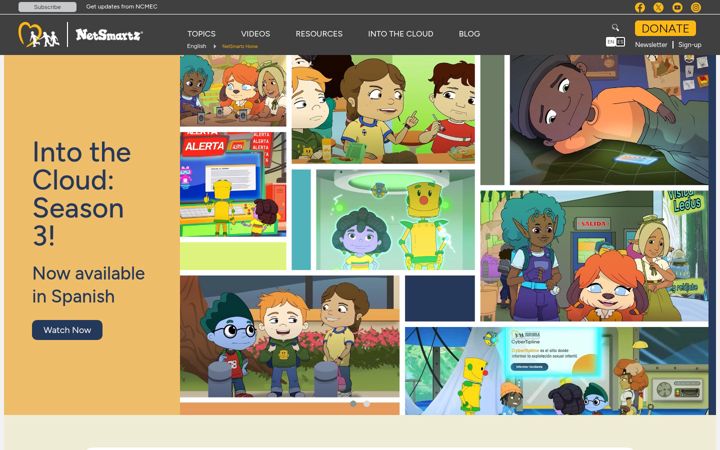Click the search magnifier icon

tap(615, 28)
